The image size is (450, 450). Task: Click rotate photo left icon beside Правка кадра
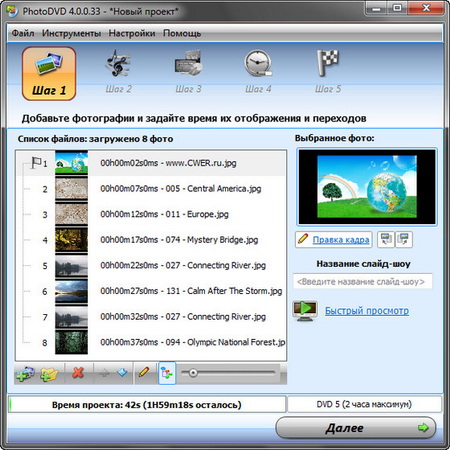tap(386, 239)
